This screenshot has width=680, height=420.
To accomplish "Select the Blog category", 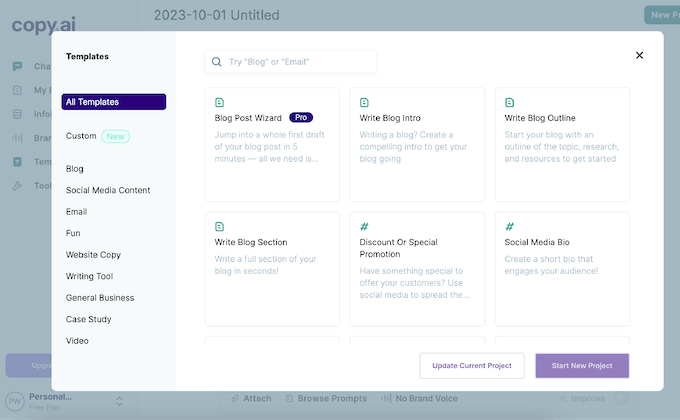I will (x=75, y=169).
